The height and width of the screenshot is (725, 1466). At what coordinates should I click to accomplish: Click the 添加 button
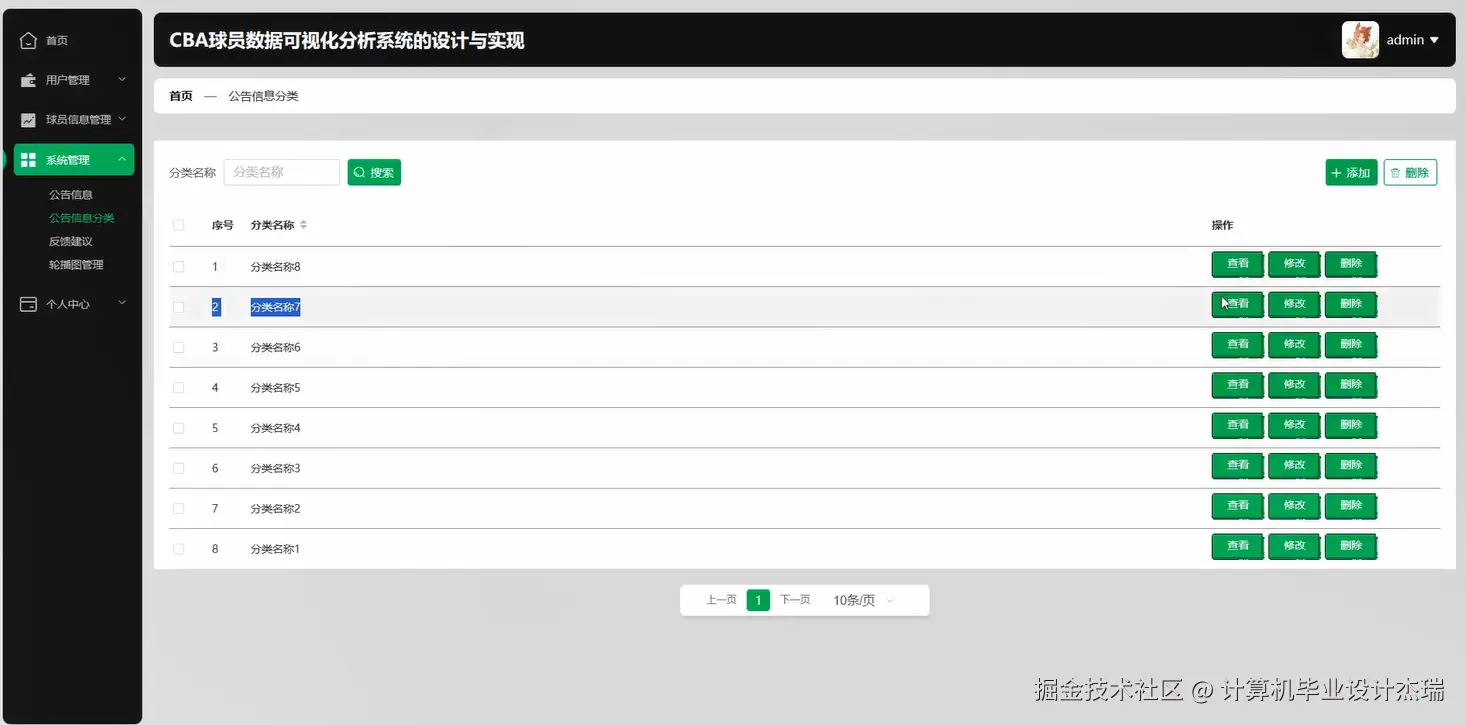click(x=1352, y=173)
